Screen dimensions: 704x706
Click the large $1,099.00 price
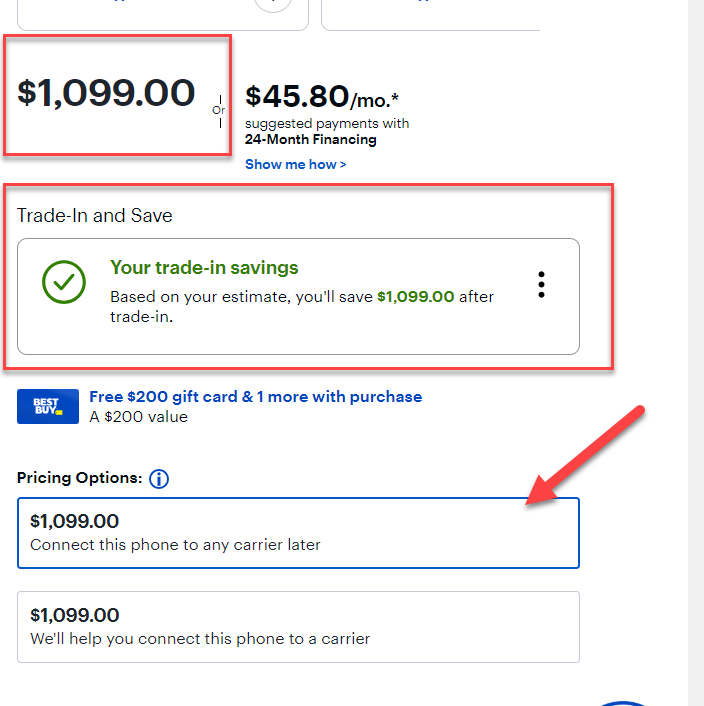pyautogui.click(x=106, y=93)
